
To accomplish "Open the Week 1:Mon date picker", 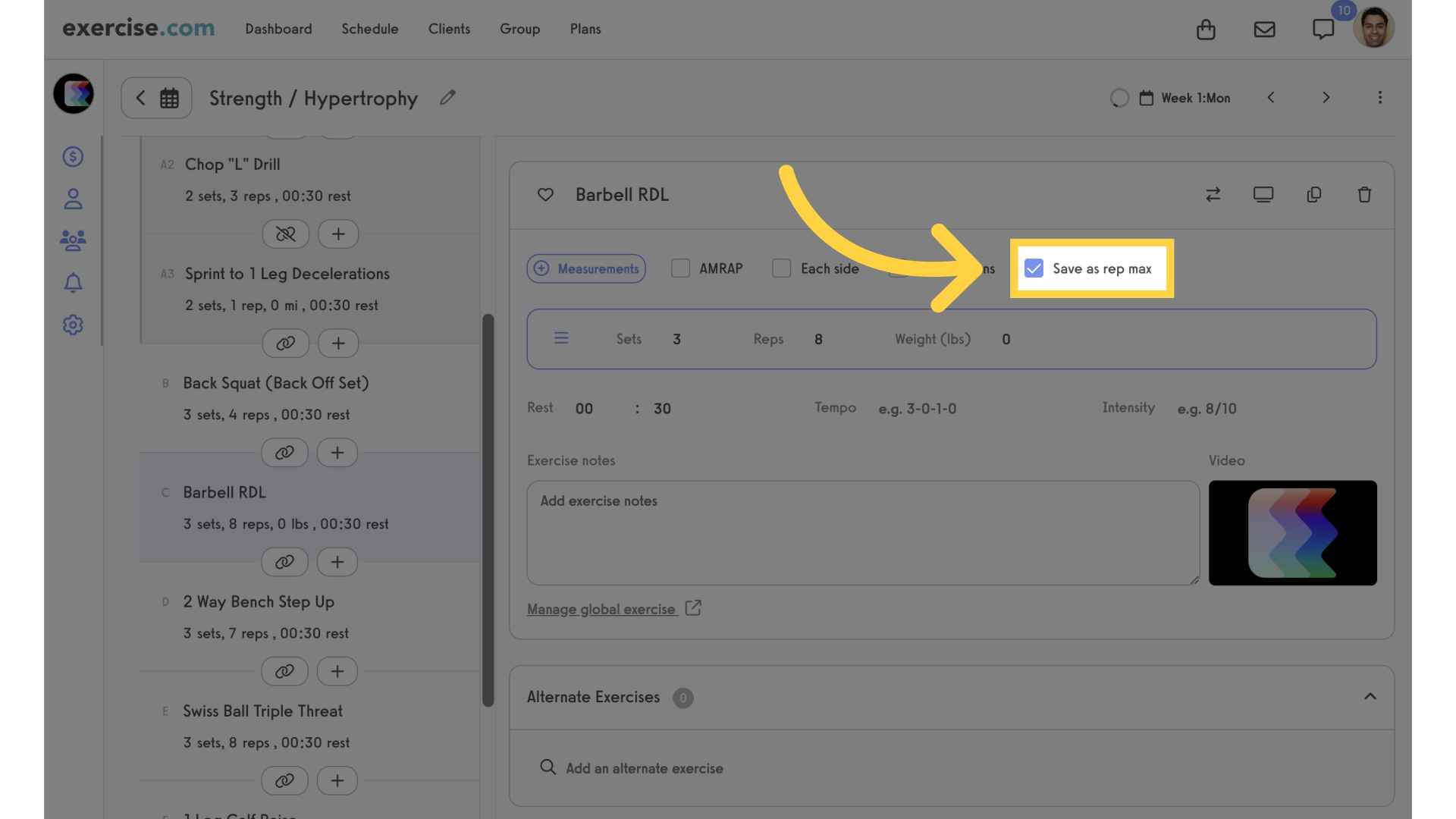I will point(1185,98).
